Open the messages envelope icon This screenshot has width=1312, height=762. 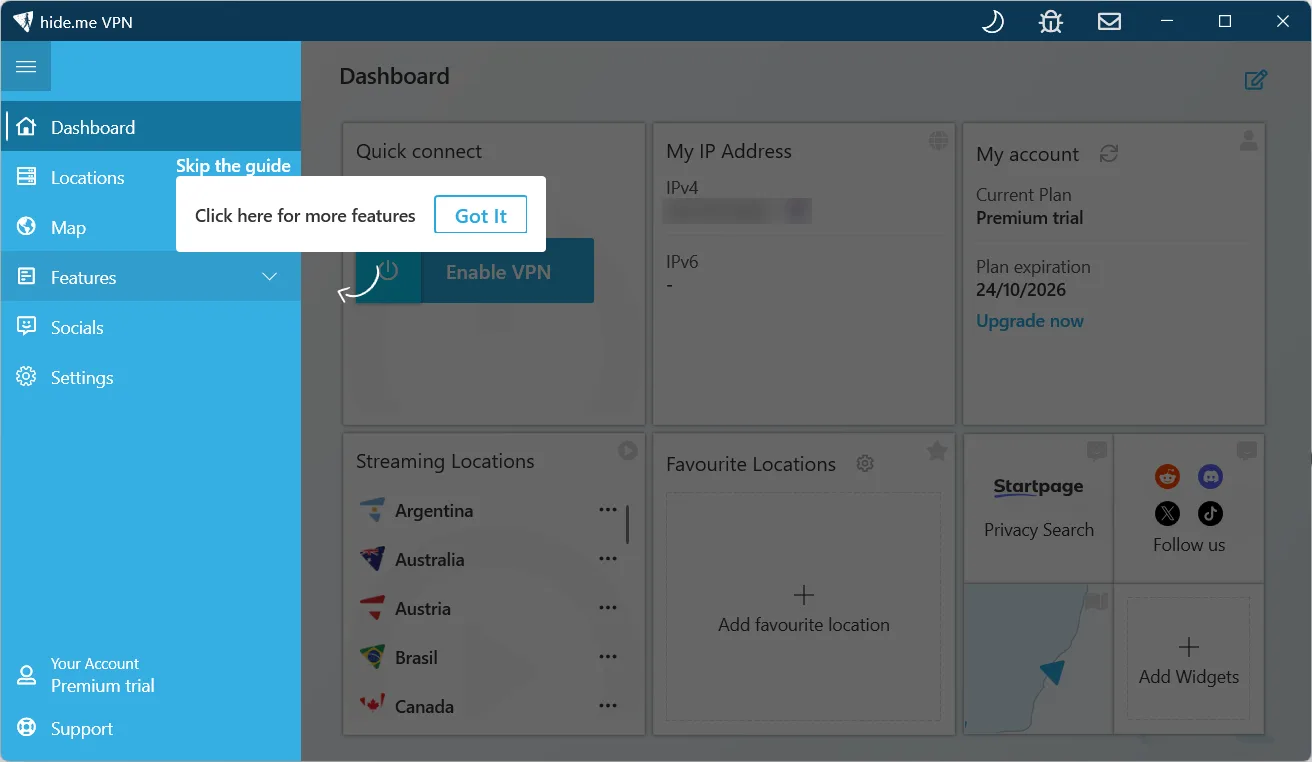tap(1109, 21)
